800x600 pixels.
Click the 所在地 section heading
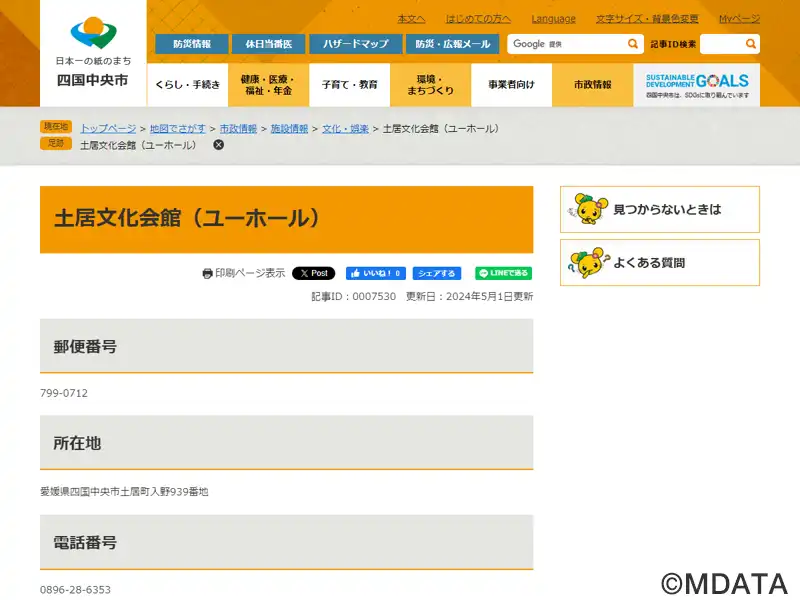77,443
